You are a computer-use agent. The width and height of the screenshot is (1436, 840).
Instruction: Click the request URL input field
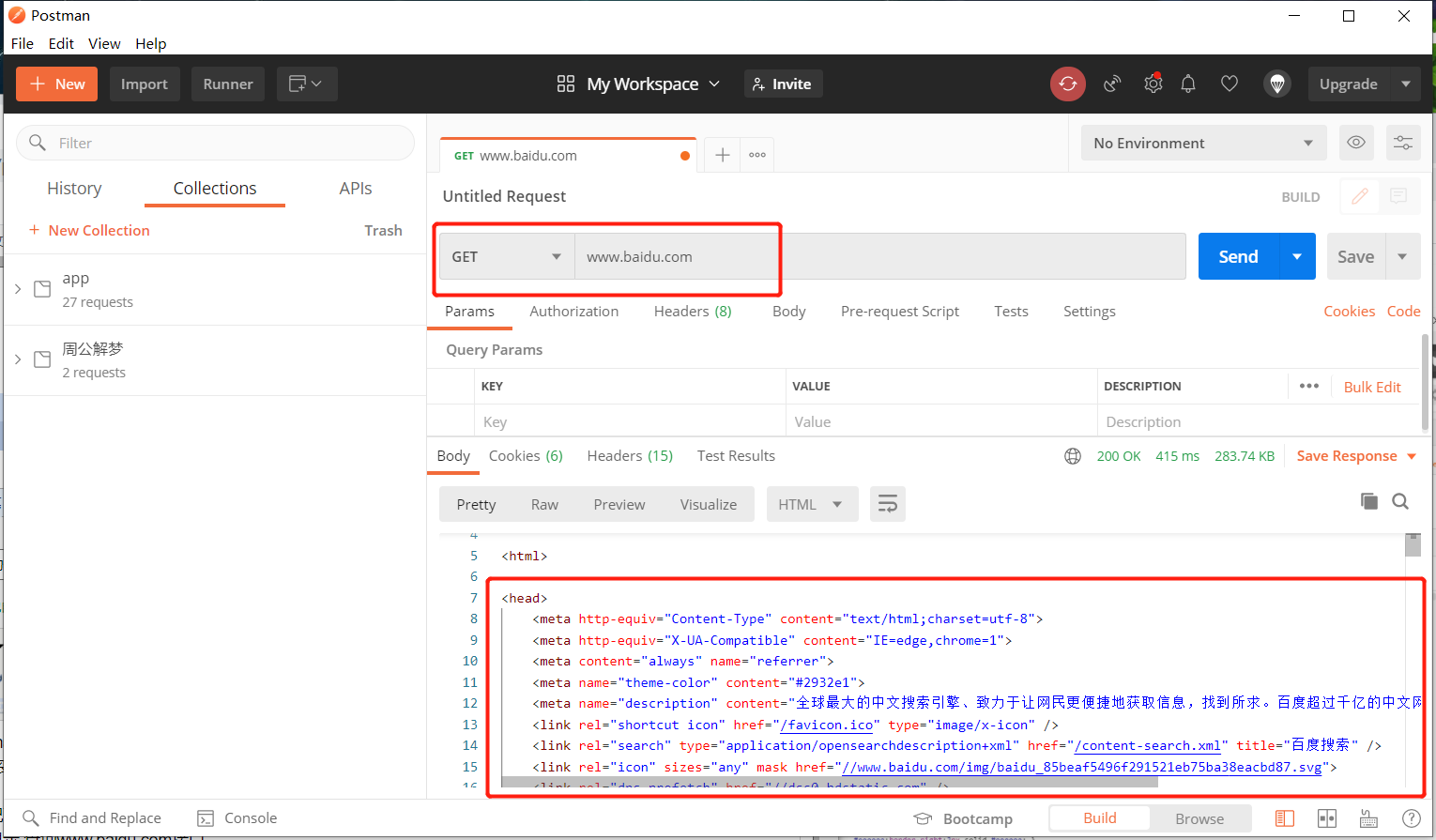(880, 256)
